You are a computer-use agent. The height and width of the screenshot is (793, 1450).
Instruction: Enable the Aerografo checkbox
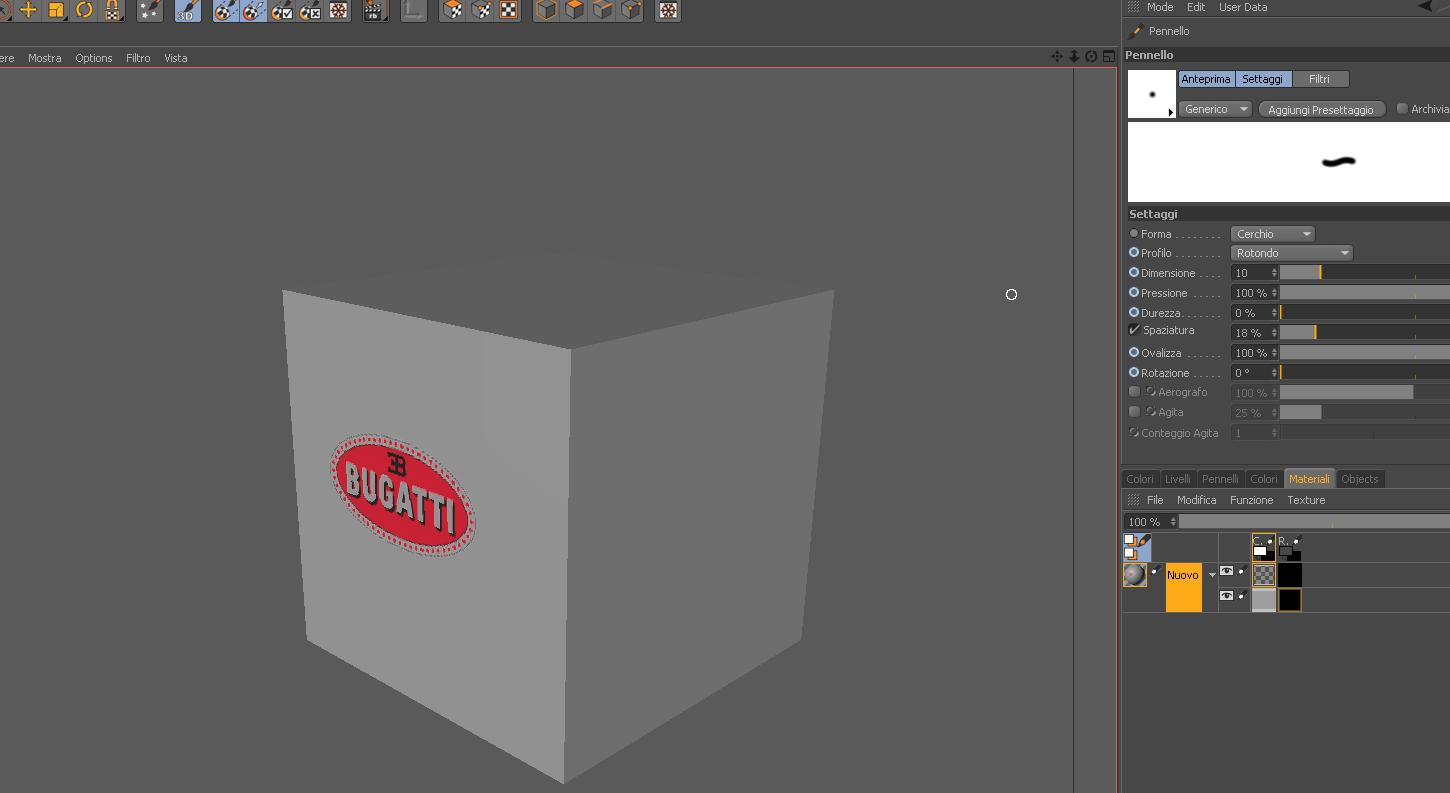[1134, 392]
